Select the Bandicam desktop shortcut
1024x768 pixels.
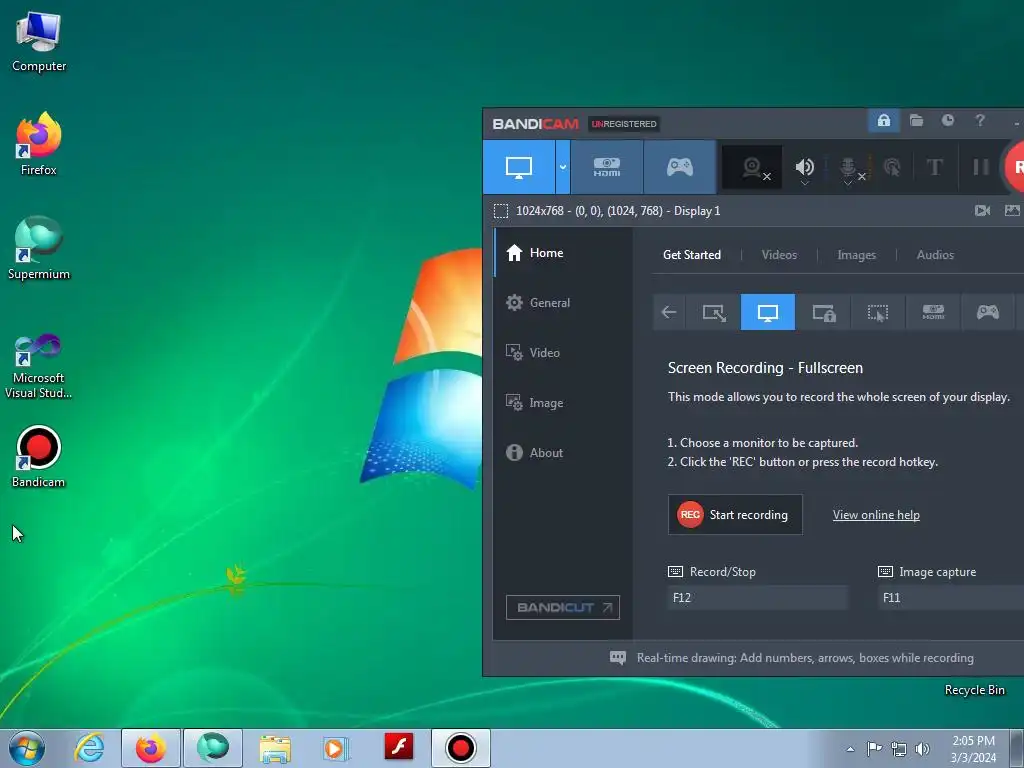[39, 457]
